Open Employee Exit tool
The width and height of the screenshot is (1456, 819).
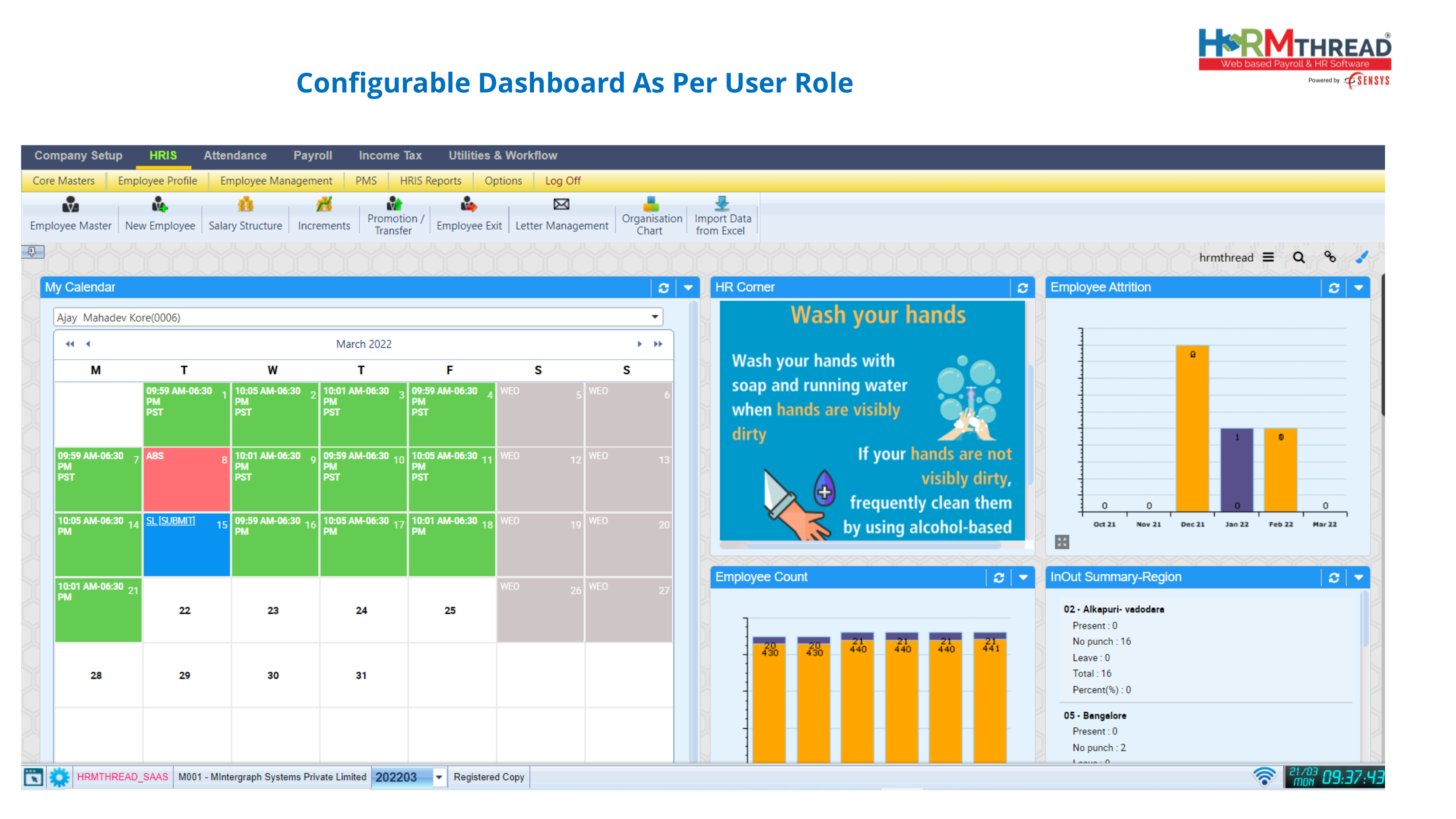point(468,204)
